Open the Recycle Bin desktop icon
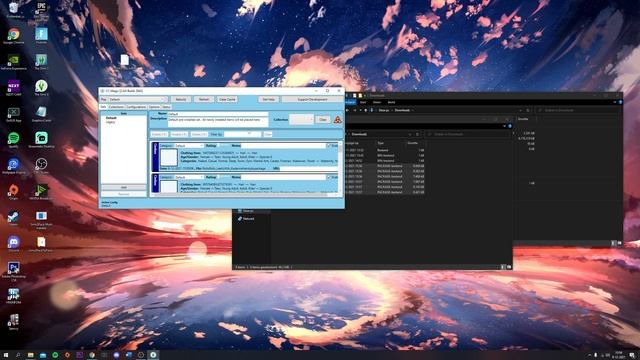 click(13, 8)
